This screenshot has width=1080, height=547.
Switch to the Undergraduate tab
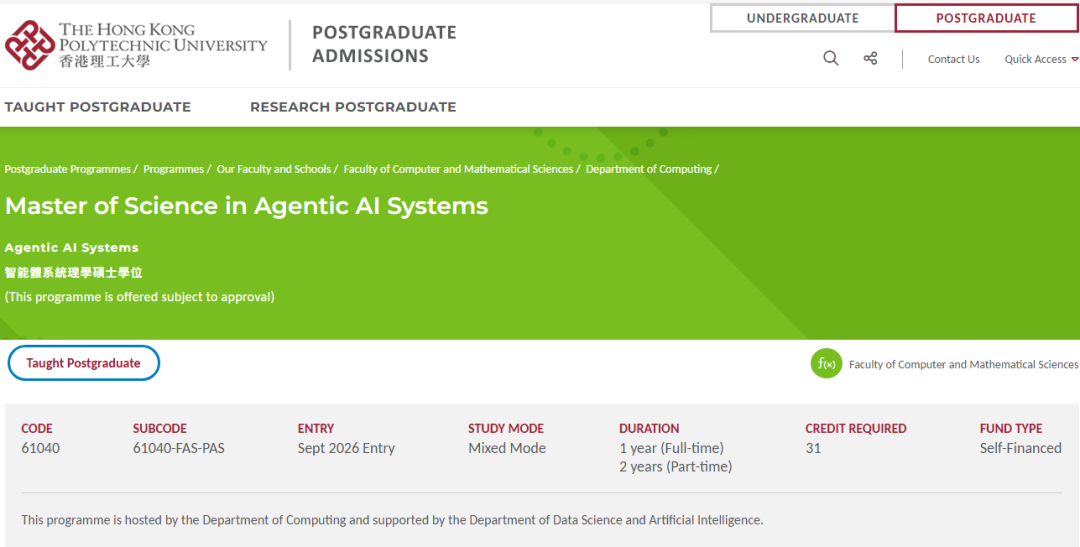click(802, 18)
